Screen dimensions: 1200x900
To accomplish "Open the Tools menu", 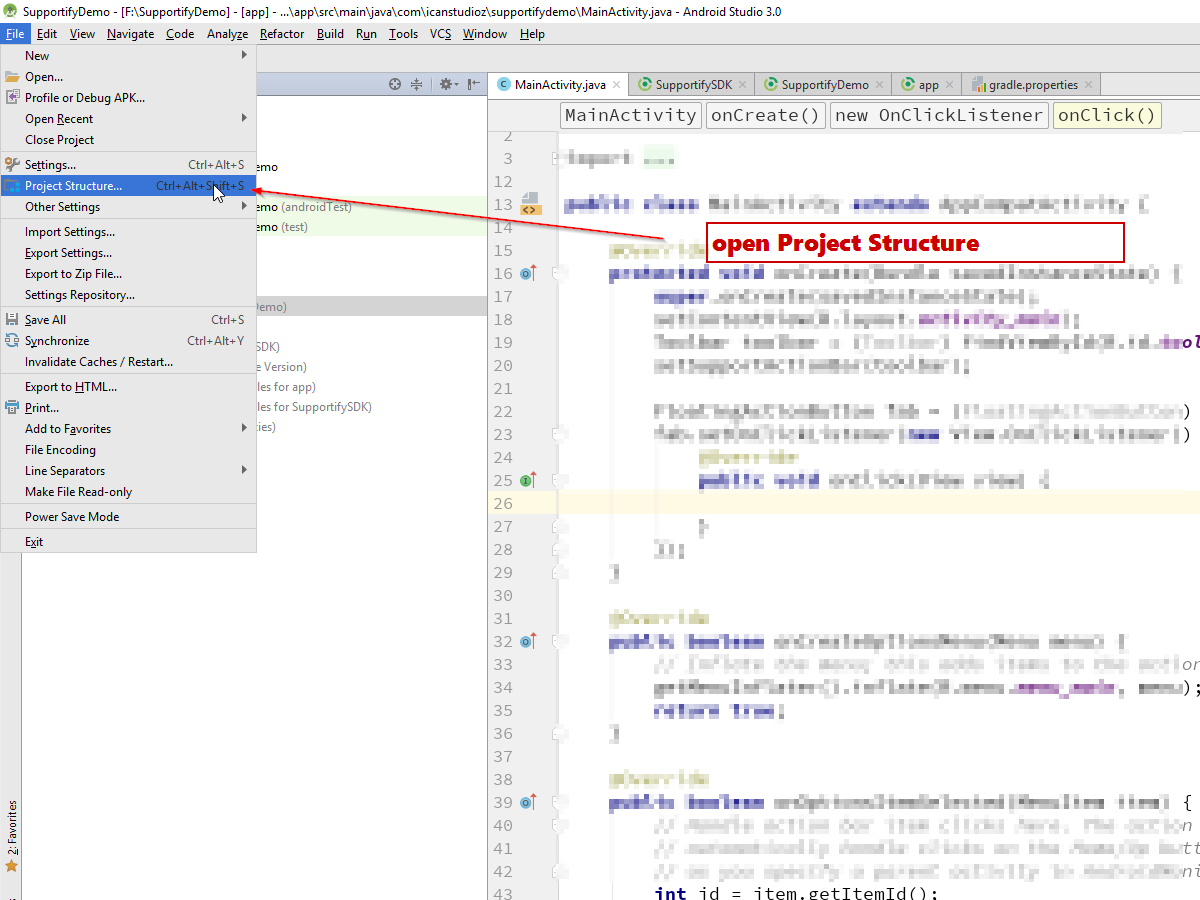I will click(x=404, y=34).
